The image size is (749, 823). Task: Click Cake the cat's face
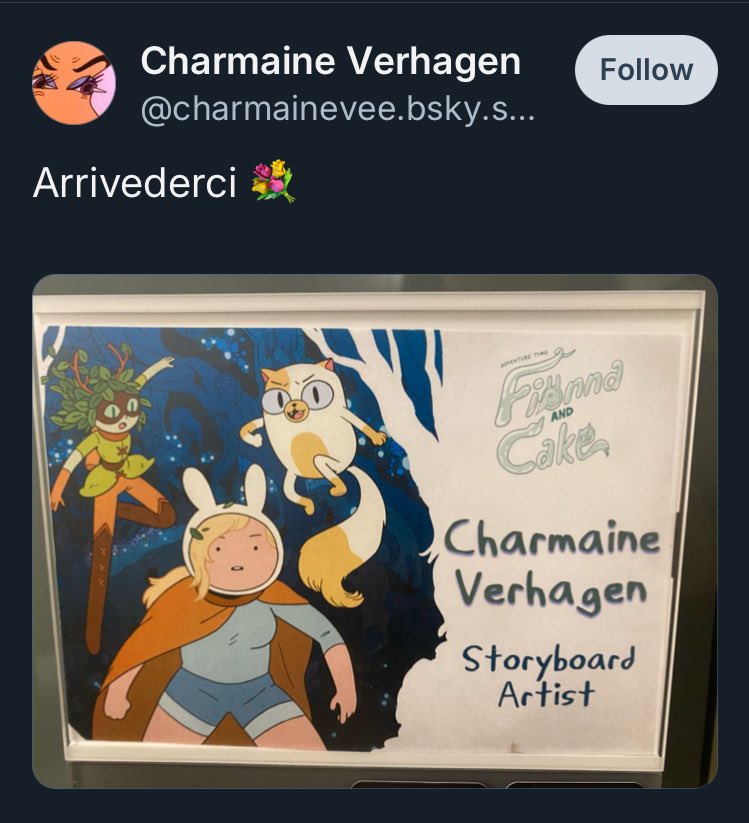pyautogui.click(x=298, y=396)
